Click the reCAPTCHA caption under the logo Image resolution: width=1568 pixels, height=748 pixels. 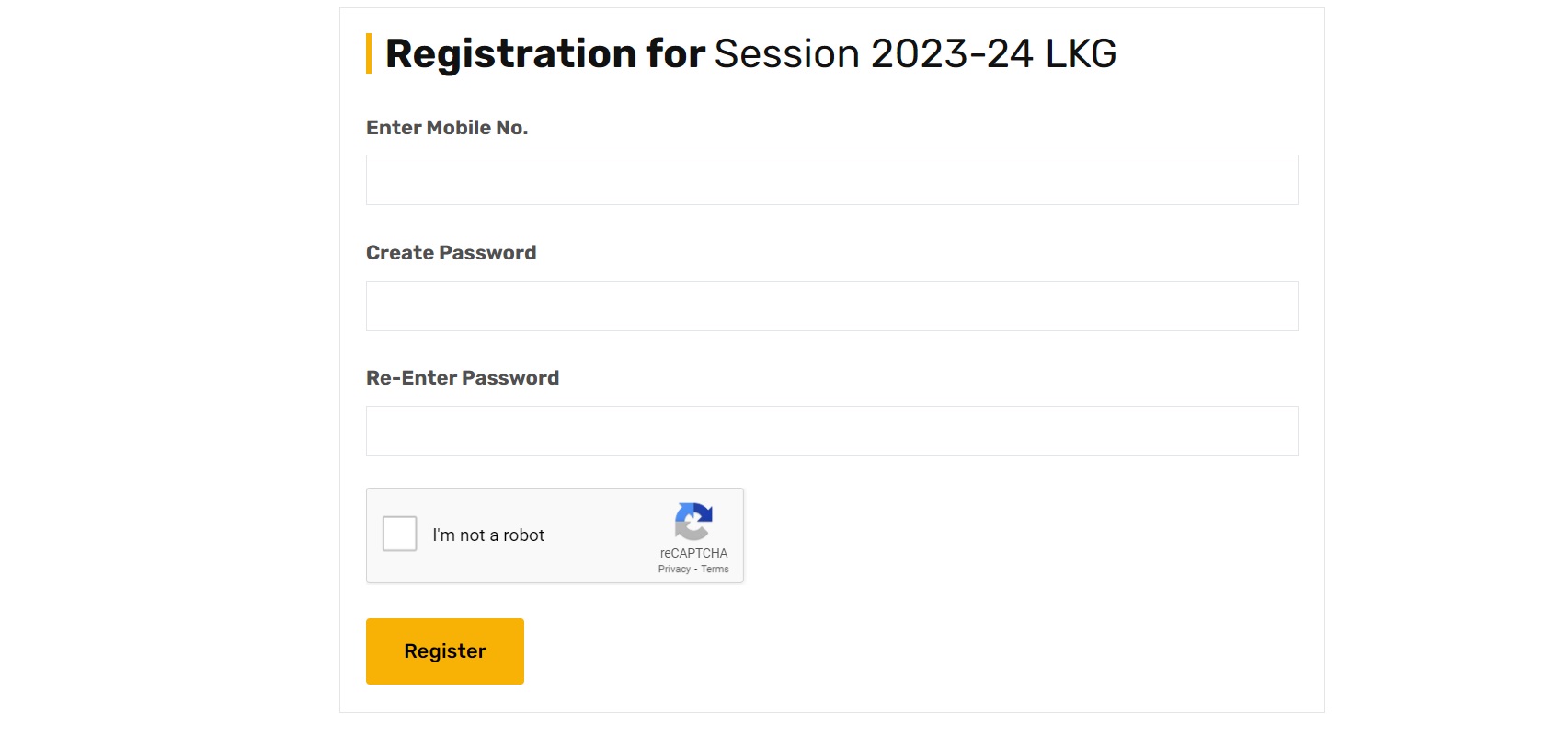coord(693,553)
